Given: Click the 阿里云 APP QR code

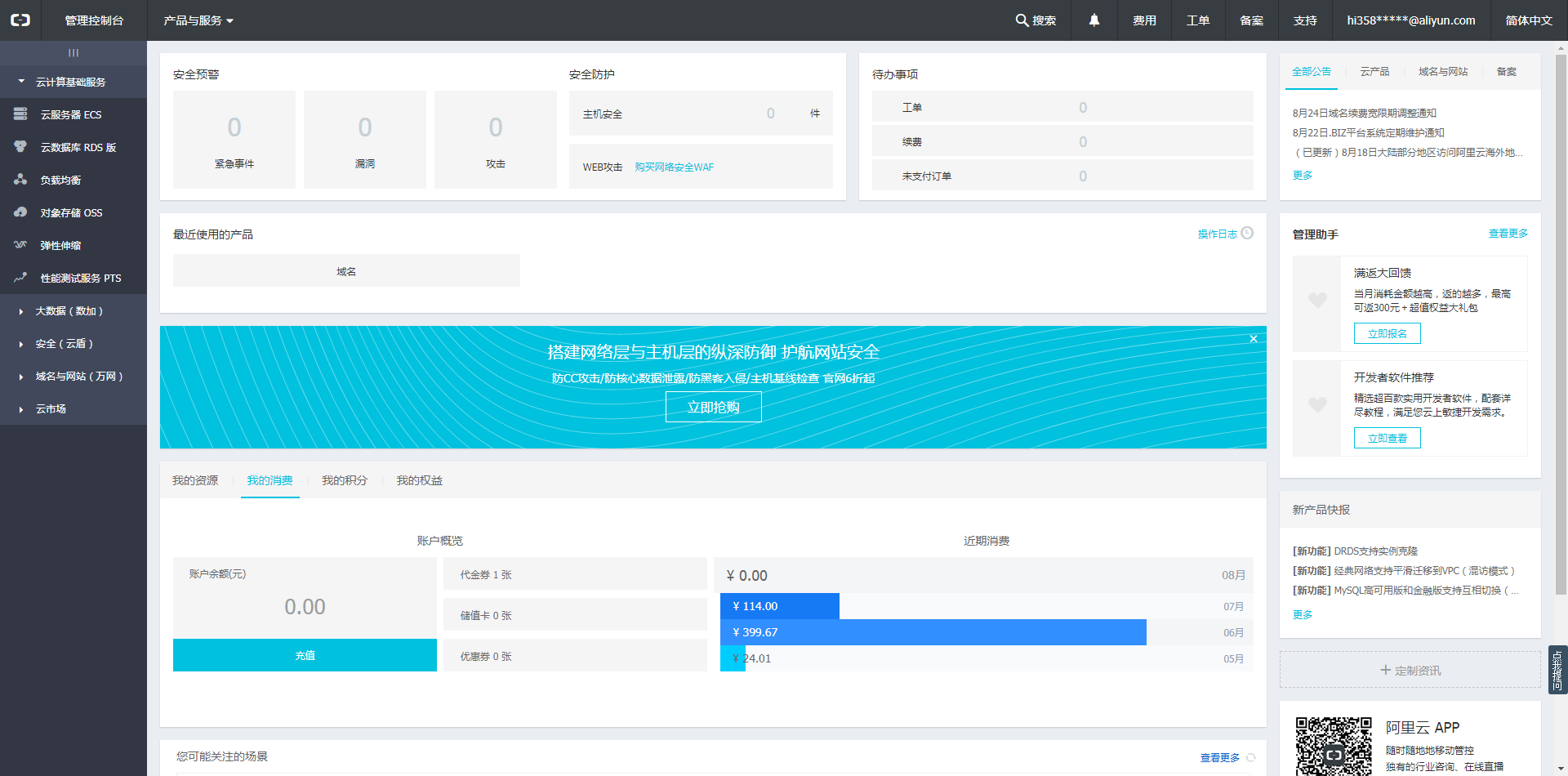Looking at the screenshot, I should 1334,746.
